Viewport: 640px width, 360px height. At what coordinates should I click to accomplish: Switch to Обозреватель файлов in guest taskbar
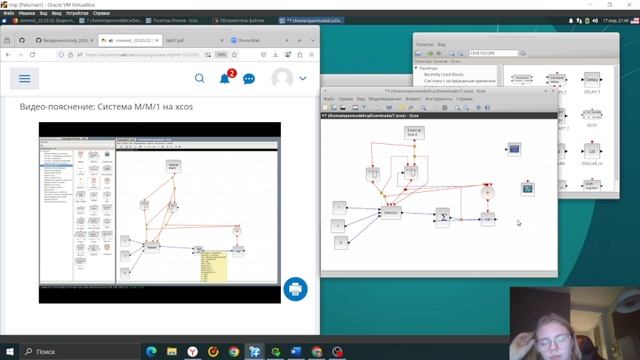[x=239, y=20]
